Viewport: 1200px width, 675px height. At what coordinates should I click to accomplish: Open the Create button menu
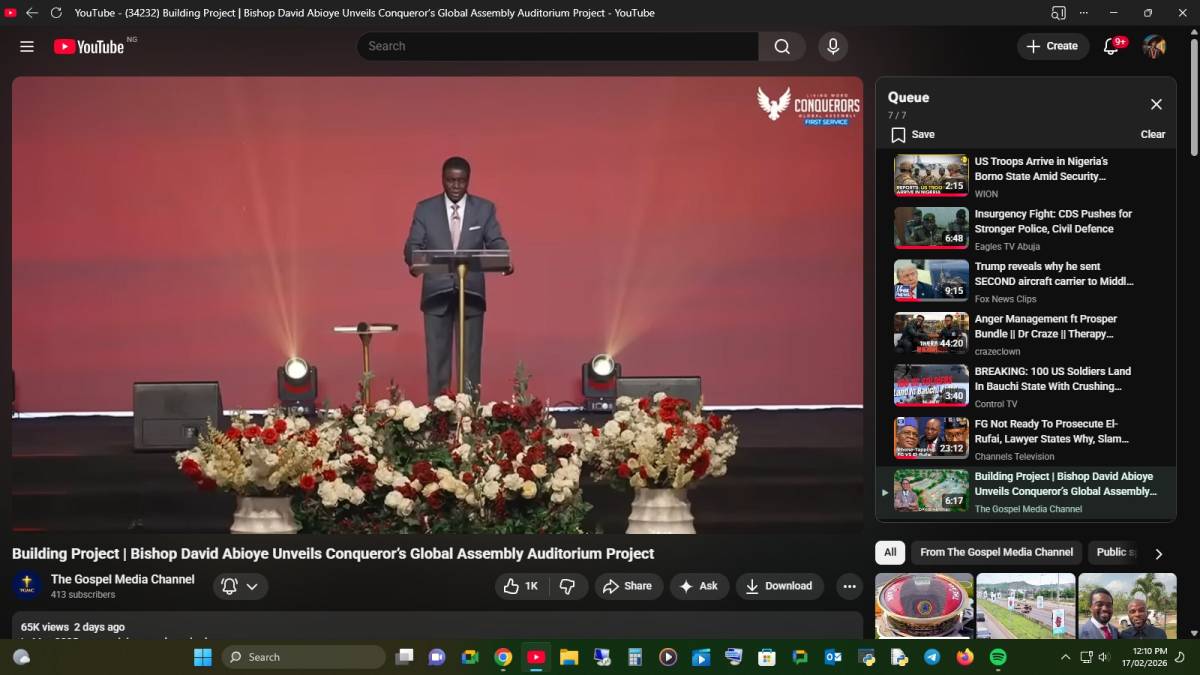point(1053,46)
